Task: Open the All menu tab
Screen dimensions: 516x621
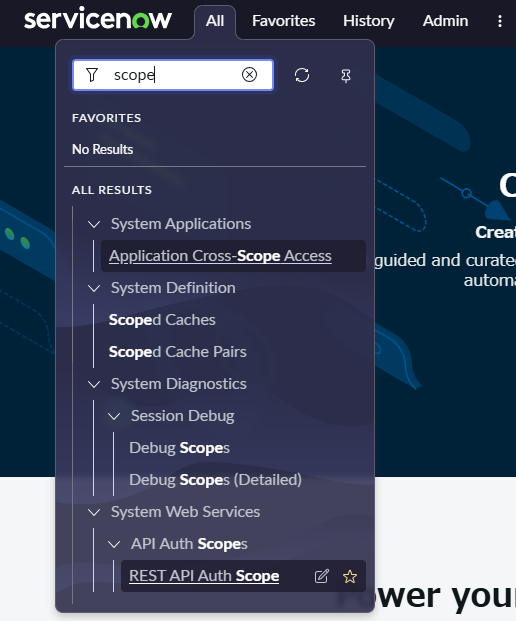Action: coord(215,21)
